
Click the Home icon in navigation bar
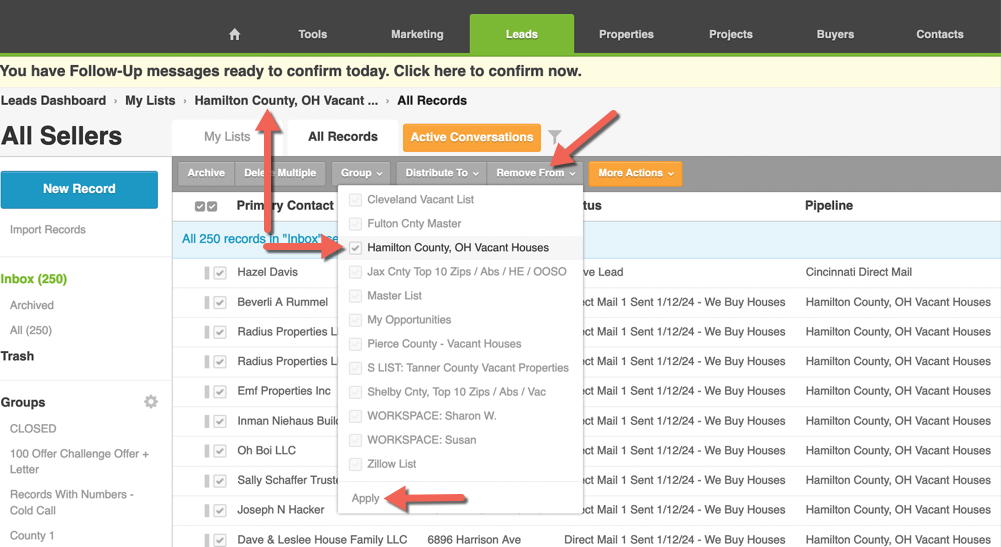pyautogui.click(x=235, y=34)
